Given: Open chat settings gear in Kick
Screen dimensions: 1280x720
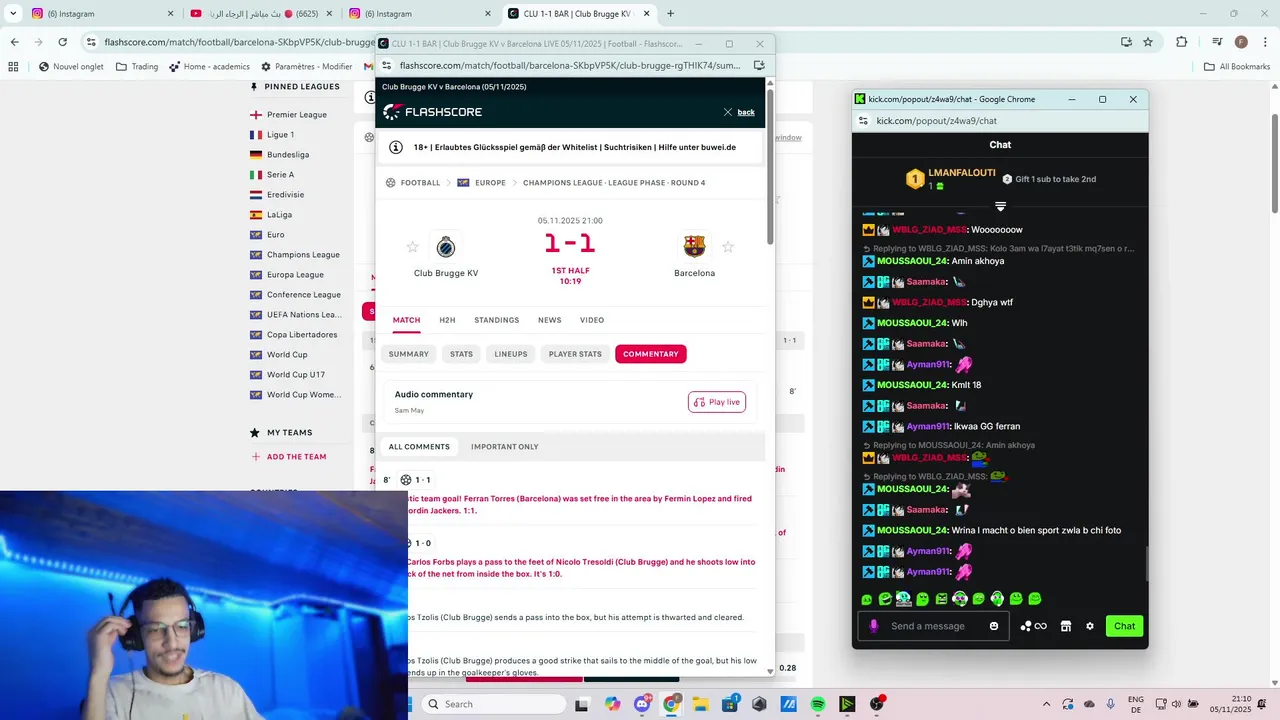Looking at the screenshot, I should [1090, 626].
